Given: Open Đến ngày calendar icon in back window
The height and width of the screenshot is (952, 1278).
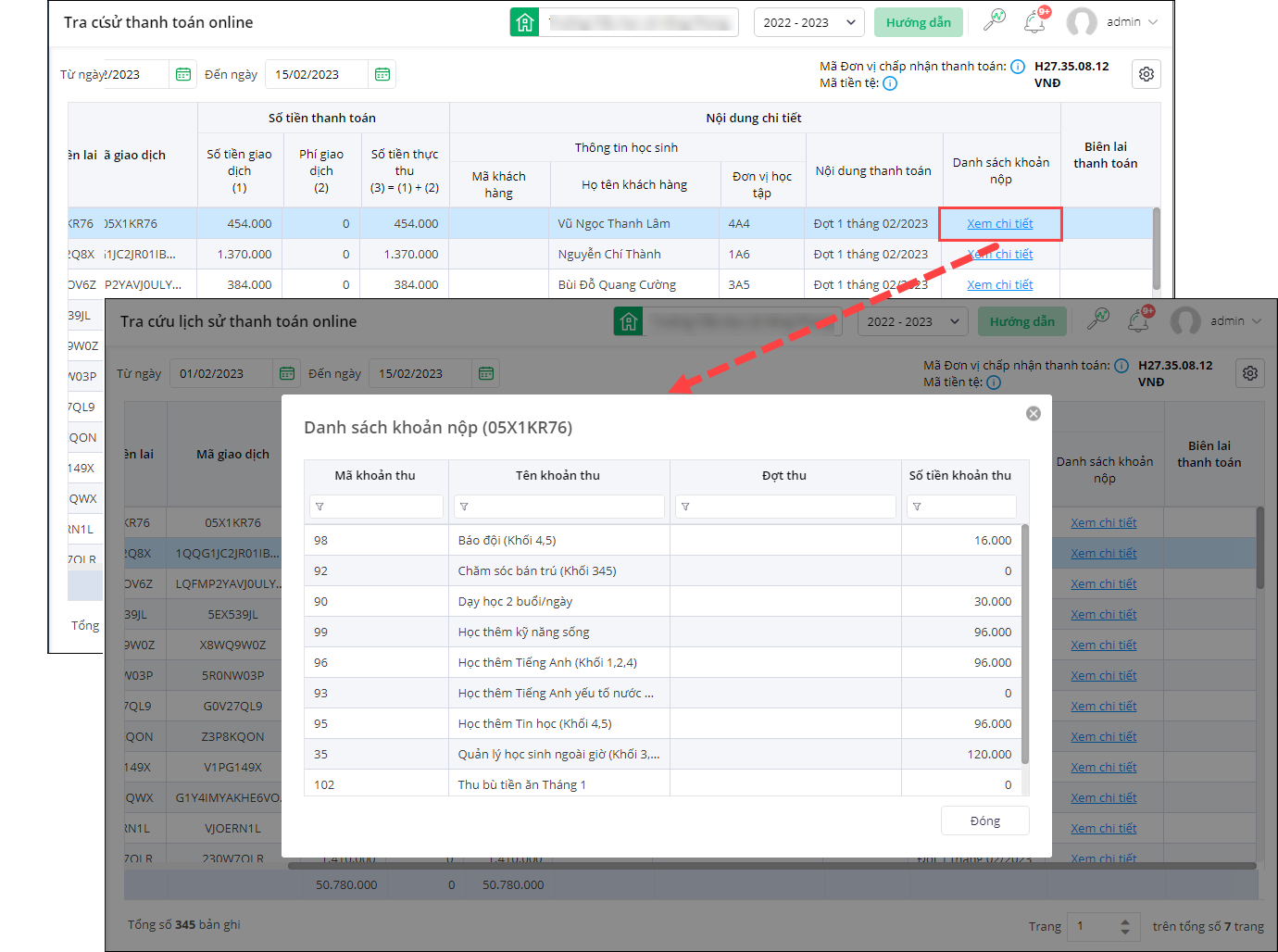Looking at the screenshot, I should click(x=382, y=74).
